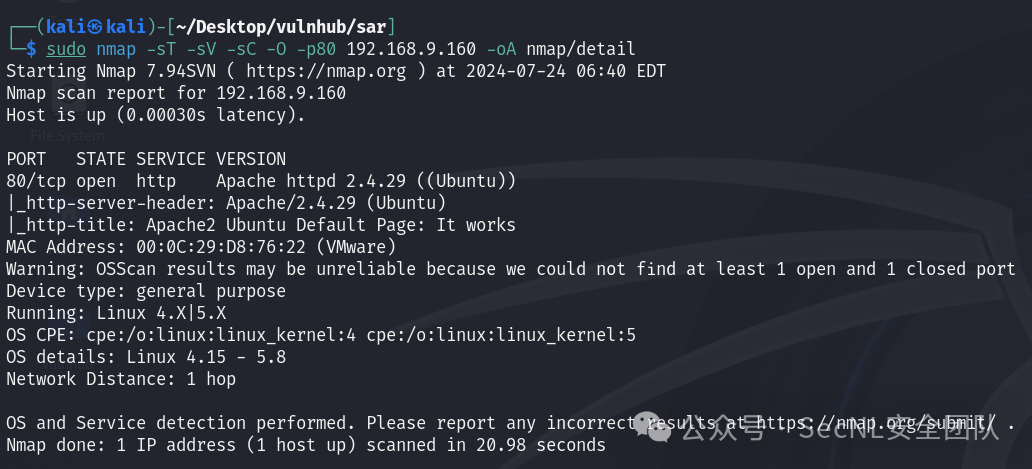The height and width of the screenshot is (469, 1032).
Task: Click the MAC Address 00:0C:29:D8:76:22 text
Action: click(x=201, y=247)
